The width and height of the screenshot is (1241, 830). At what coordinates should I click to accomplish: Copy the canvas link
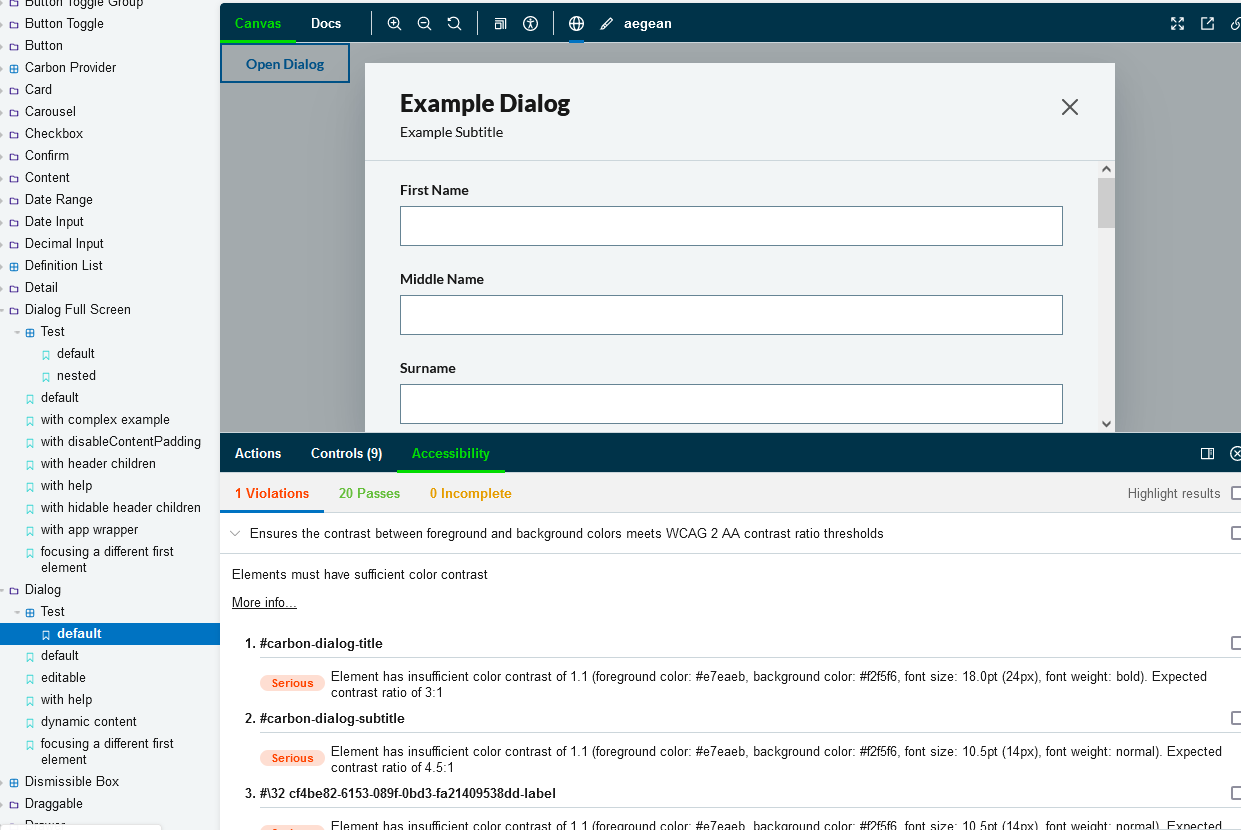tap(1236, 23)
